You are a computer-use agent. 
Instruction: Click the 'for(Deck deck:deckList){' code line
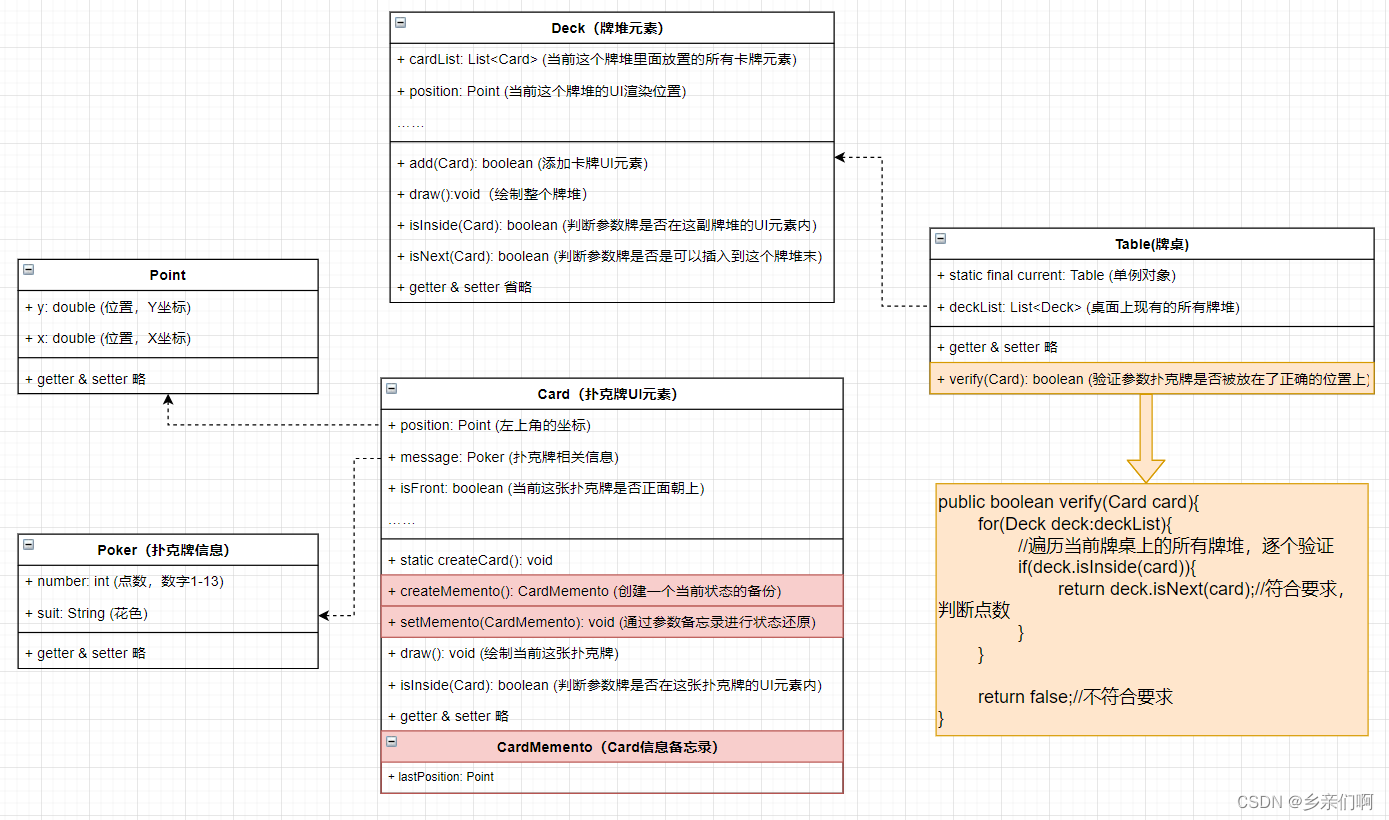tap(1074, 524)
